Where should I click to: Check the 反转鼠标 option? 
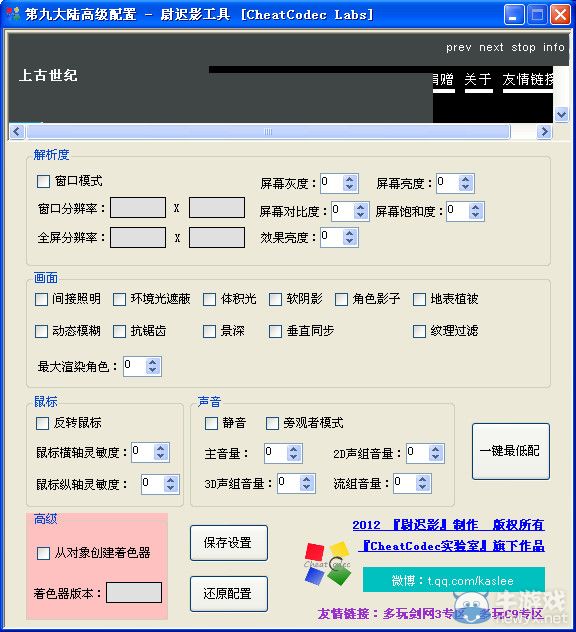coord(42,424)
